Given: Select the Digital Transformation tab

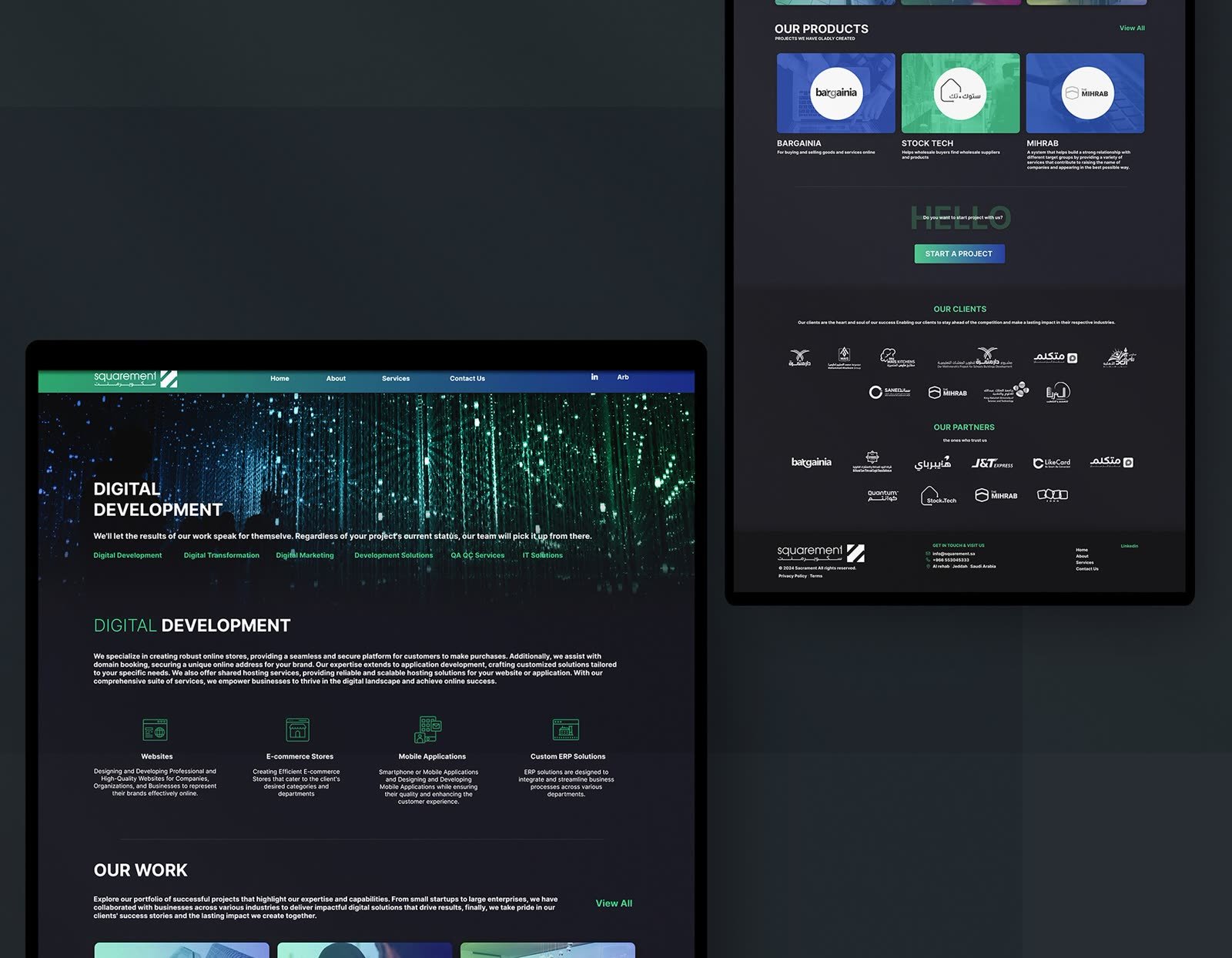Looking at the screenshot, I should (222, 555).
